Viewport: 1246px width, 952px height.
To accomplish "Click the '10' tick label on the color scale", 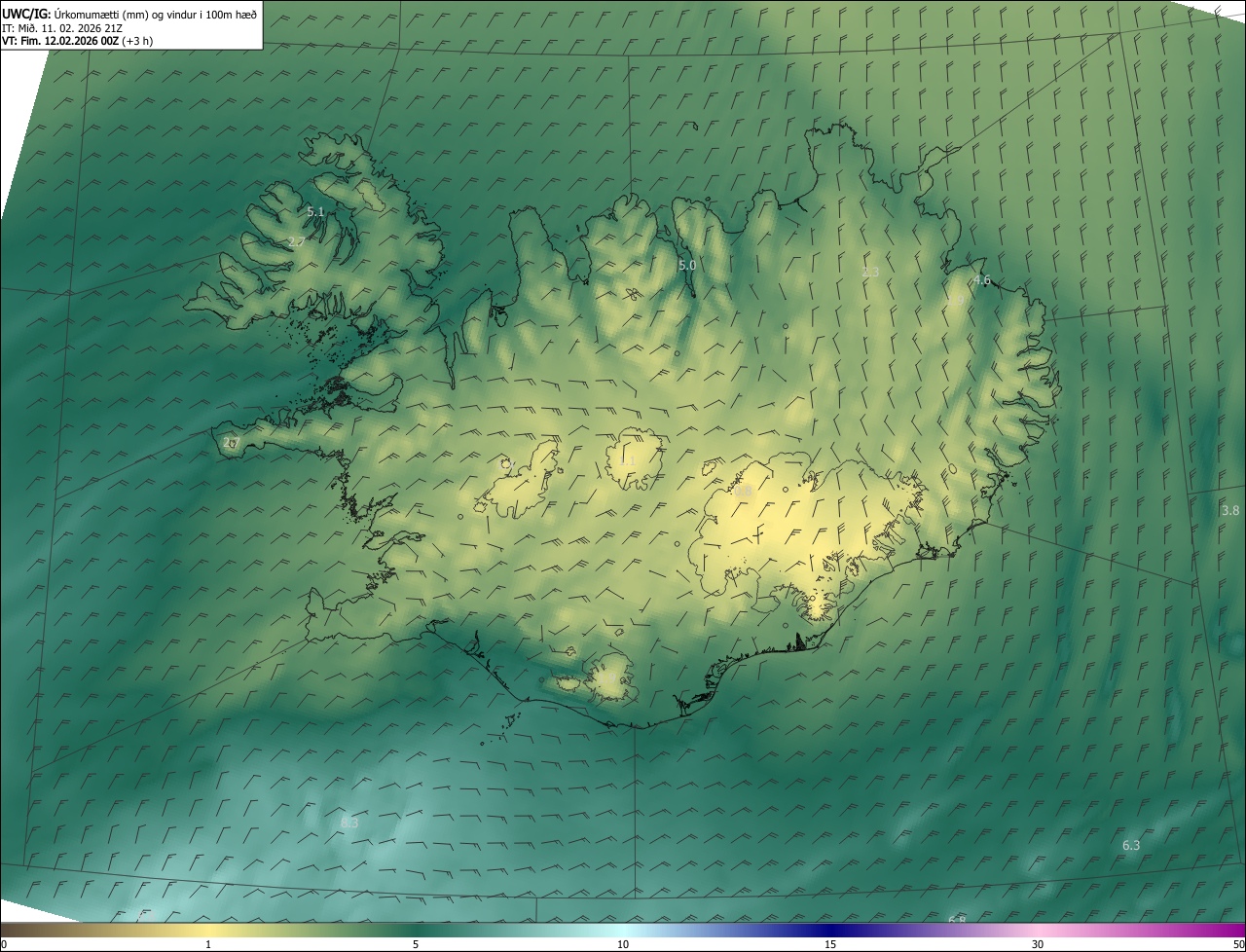I will coord(623,944).
